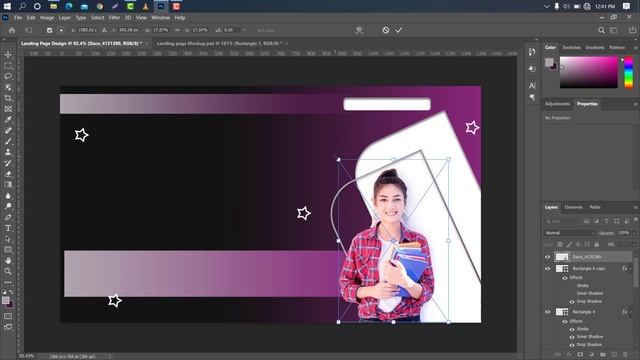Screen dimensions: 640x360
Task: Select the Rectangular Marquee tool
Action: point(8,65)
